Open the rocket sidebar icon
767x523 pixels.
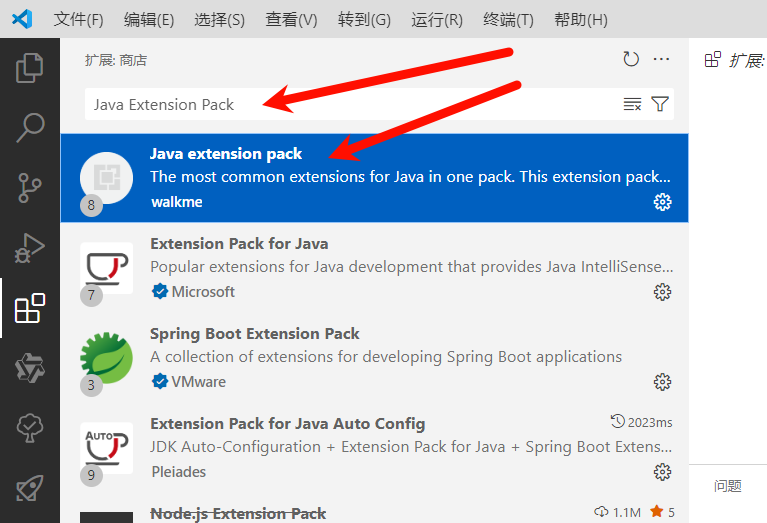pos(30,488)
